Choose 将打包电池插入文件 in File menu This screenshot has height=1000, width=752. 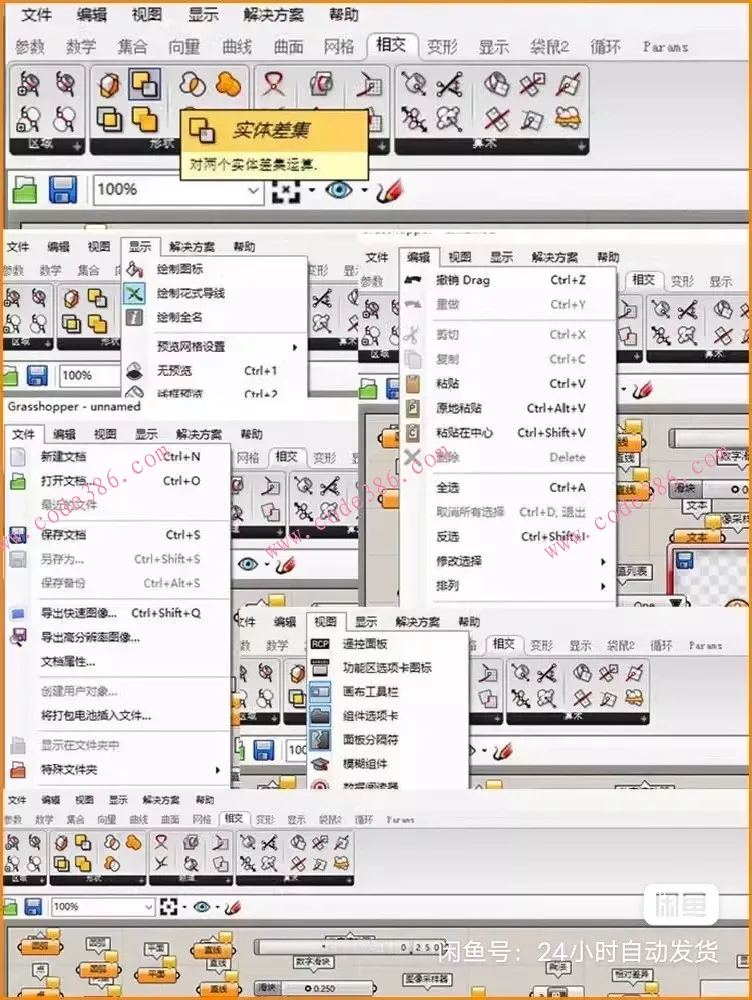96,716
